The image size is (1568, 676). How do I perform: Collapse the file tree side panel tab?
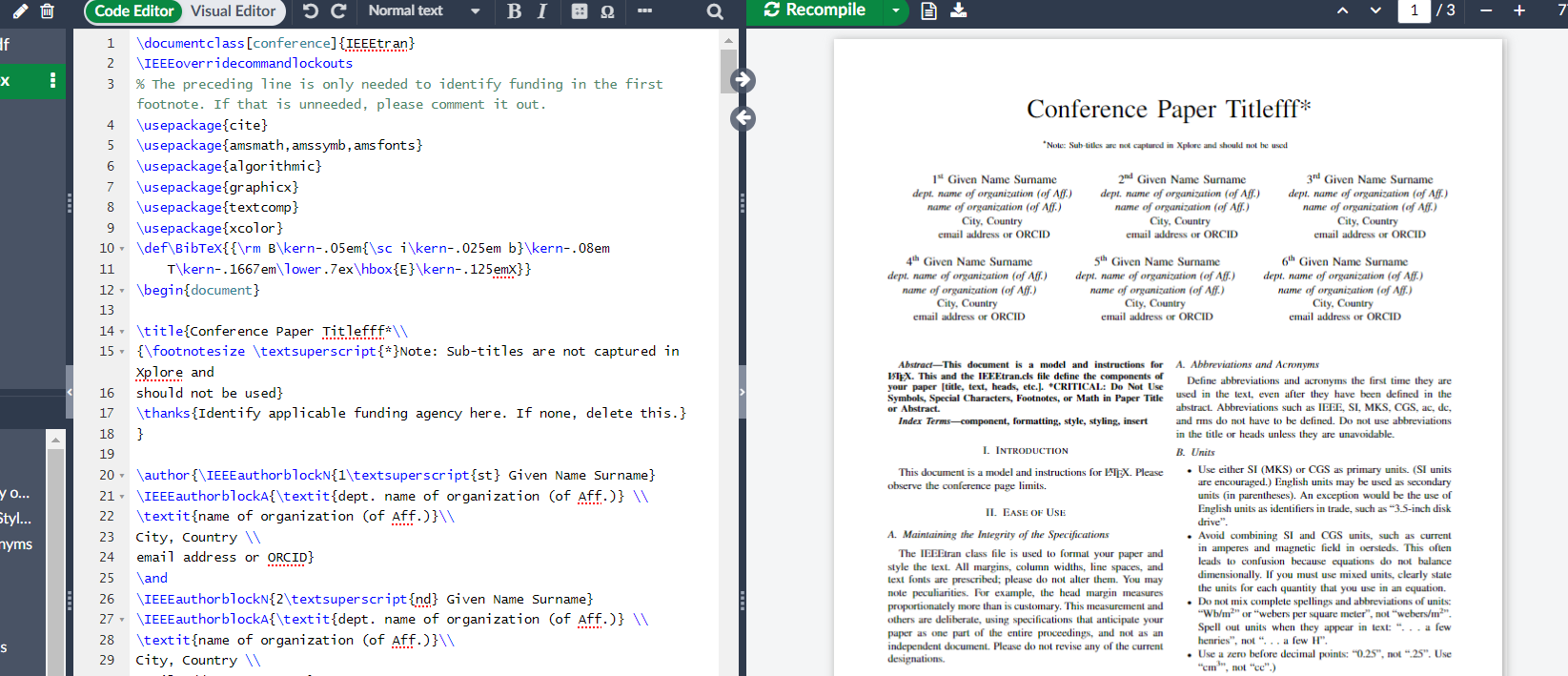click(70, 392)
